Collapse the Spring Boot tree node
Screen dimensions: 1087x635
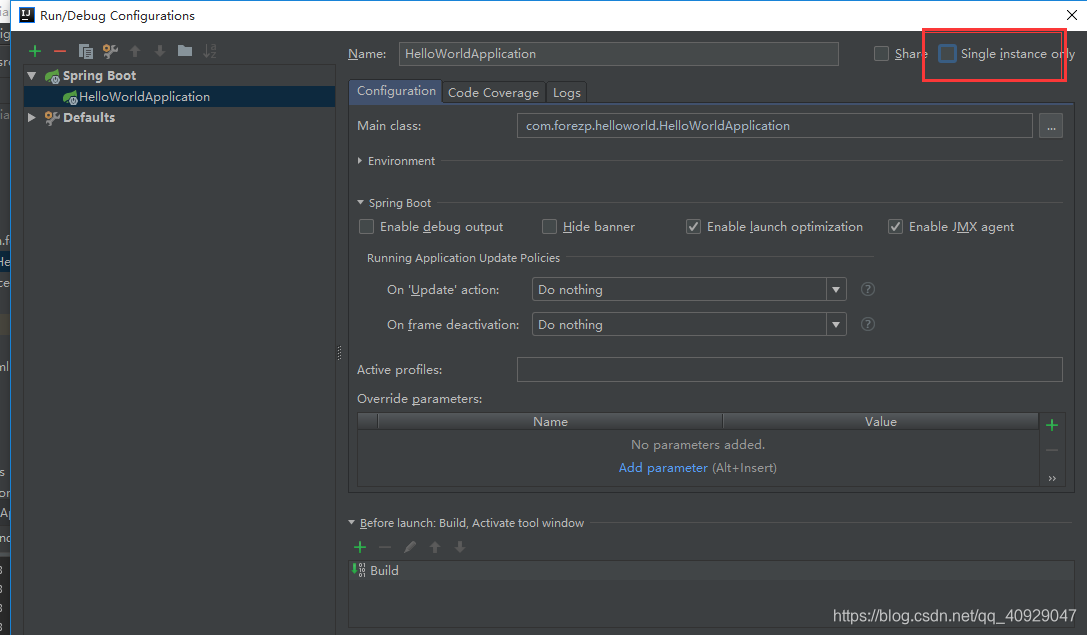(32, 75)
